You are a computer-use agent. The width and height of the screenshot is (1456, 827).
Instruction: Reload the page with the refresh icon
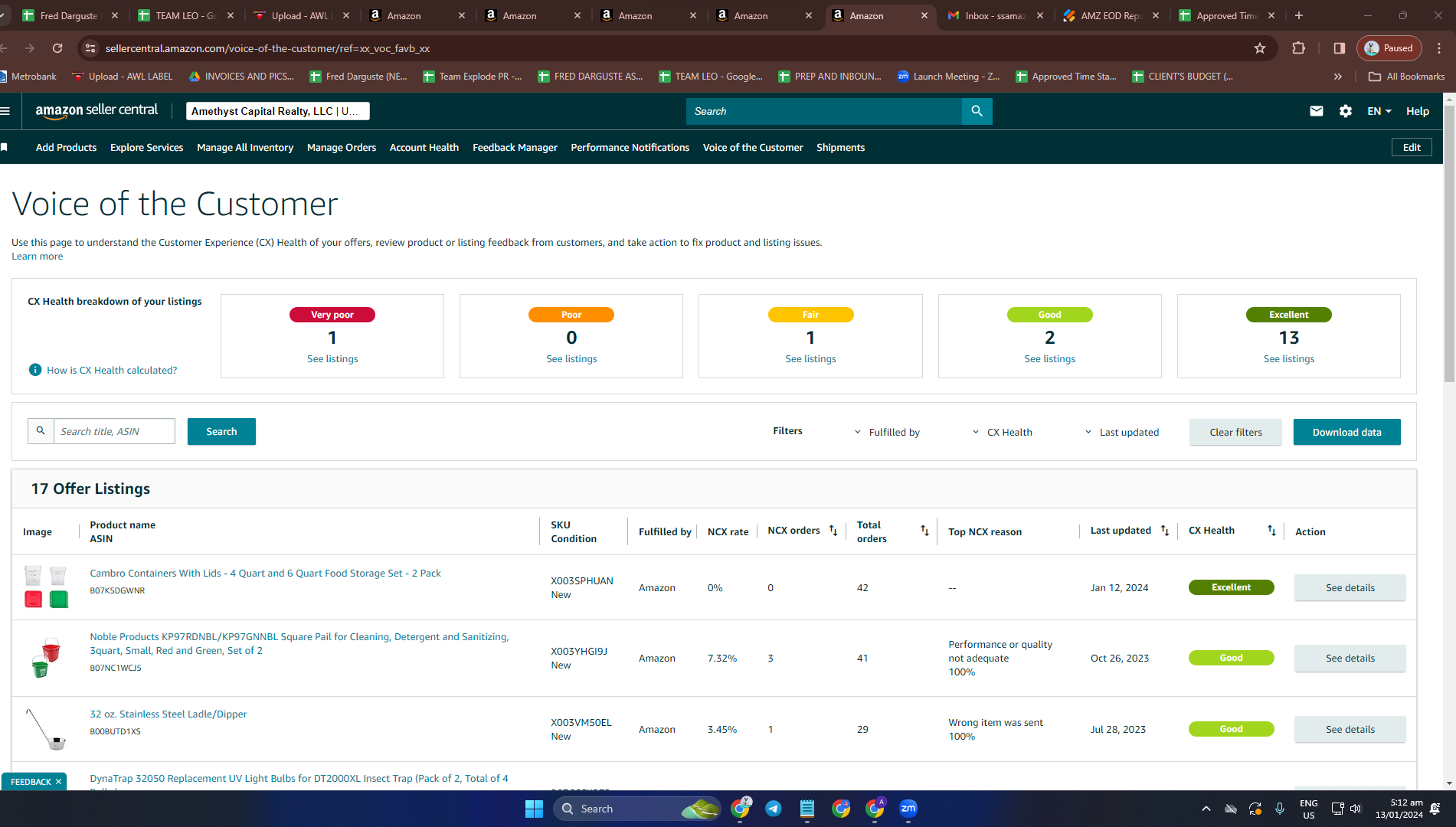pyautogui.click(x=57, y=48)
